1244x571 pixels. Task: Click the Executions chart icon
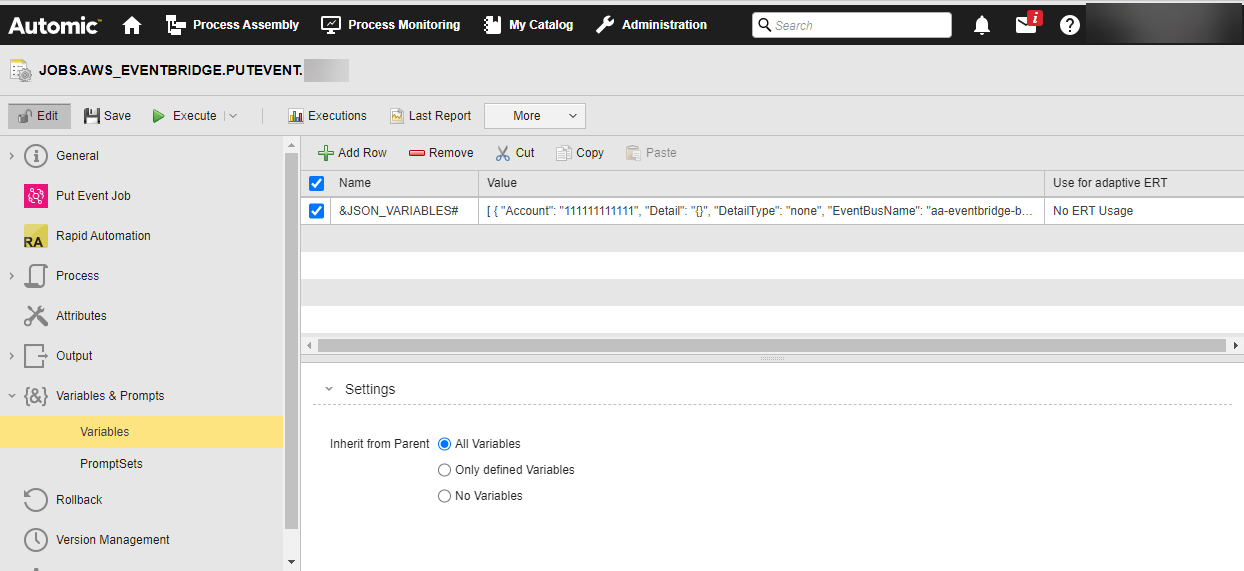coord(296,116)
